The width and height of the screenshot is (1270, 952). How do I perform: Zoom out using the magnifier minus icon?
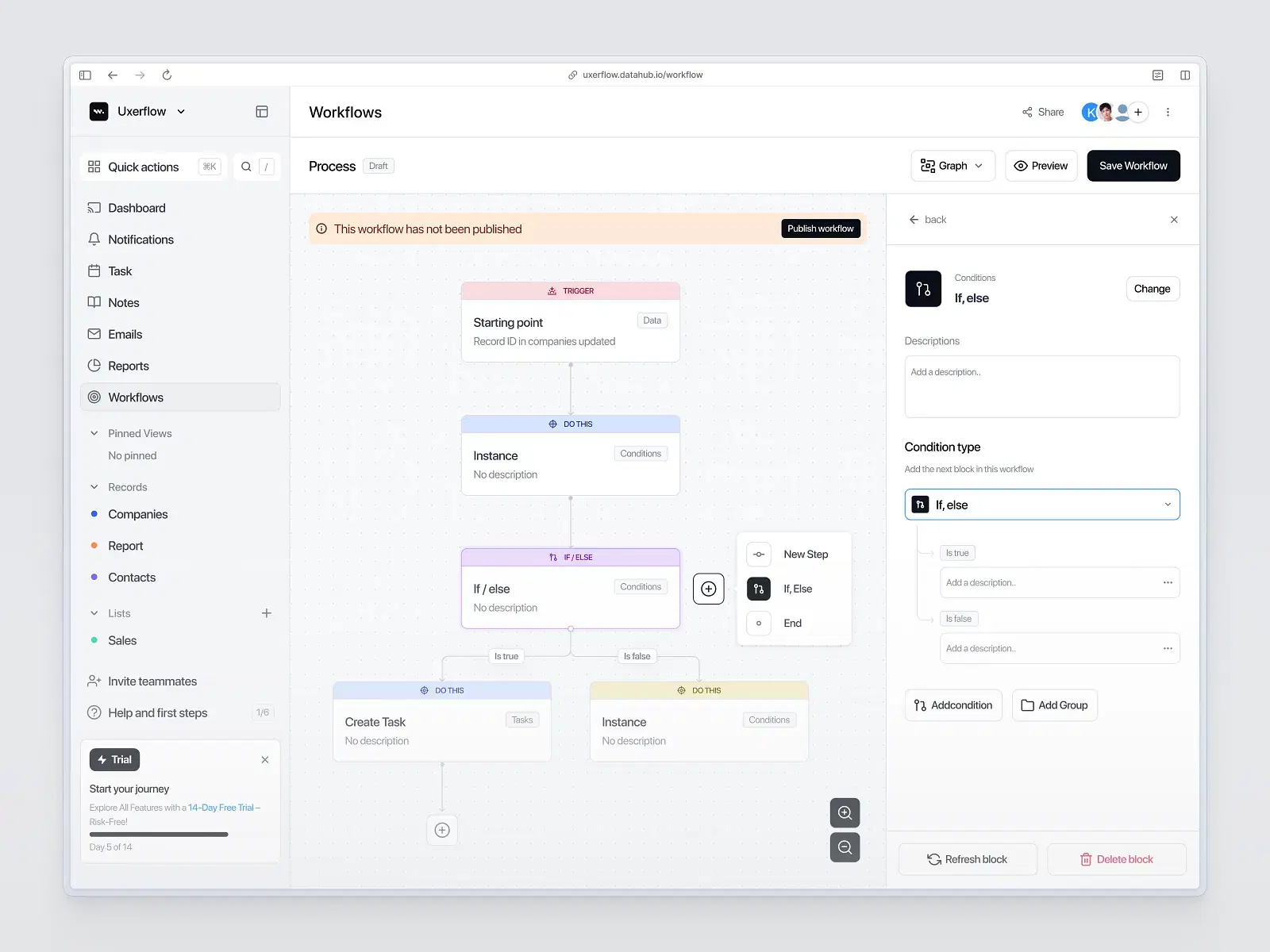[845, 847]
